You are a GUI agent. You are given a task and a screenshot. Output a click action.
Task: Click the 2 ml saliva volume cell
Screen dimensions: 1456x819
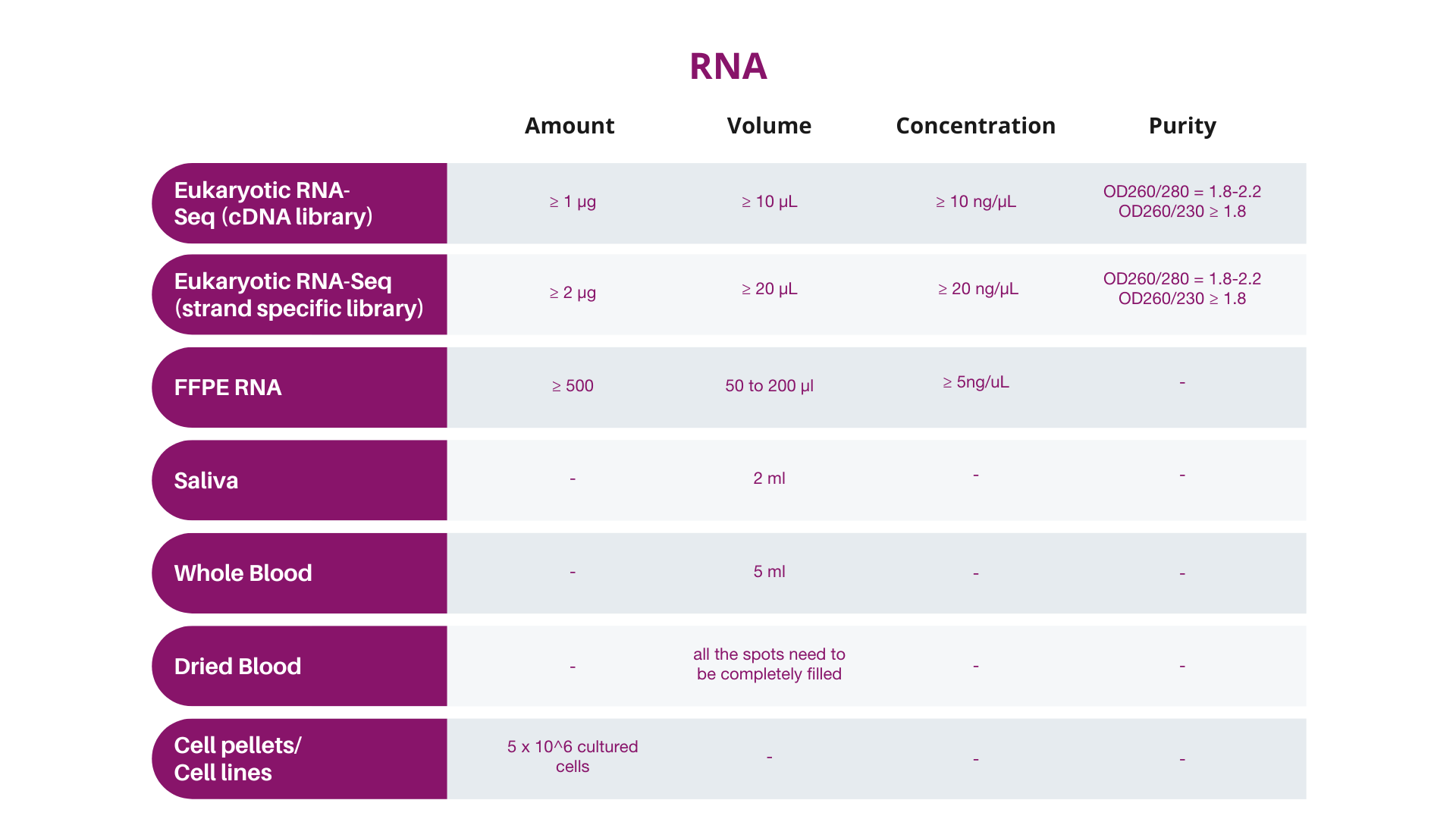coord(769,479)
